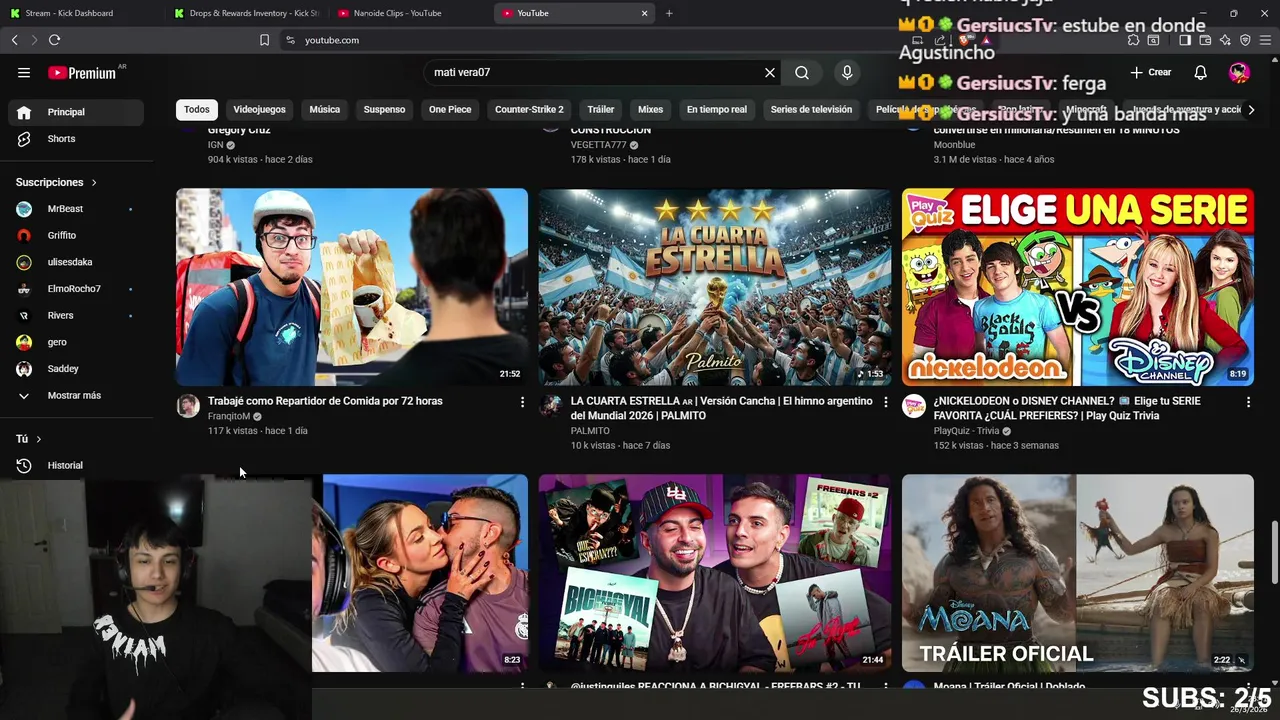Image resolution: width=1280 pixels, height=720 pixels.
Task: Open ulisesdaka subscription channel
Action: point(78,262)
